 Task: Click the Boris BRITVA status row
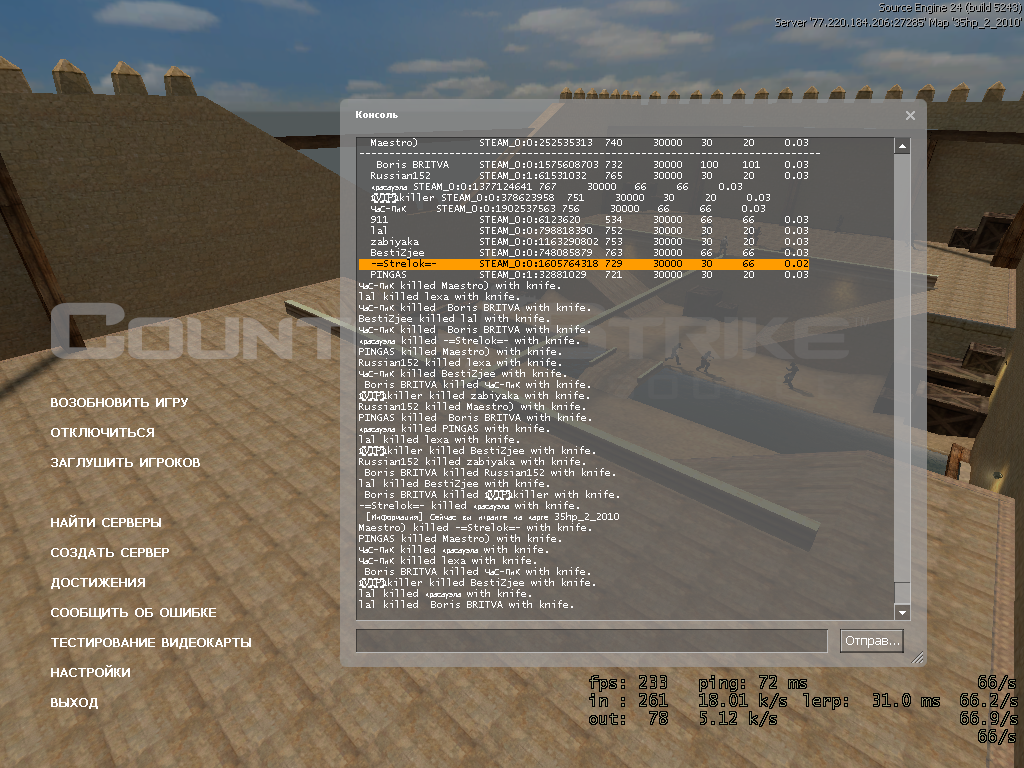[x=592, y=165]
